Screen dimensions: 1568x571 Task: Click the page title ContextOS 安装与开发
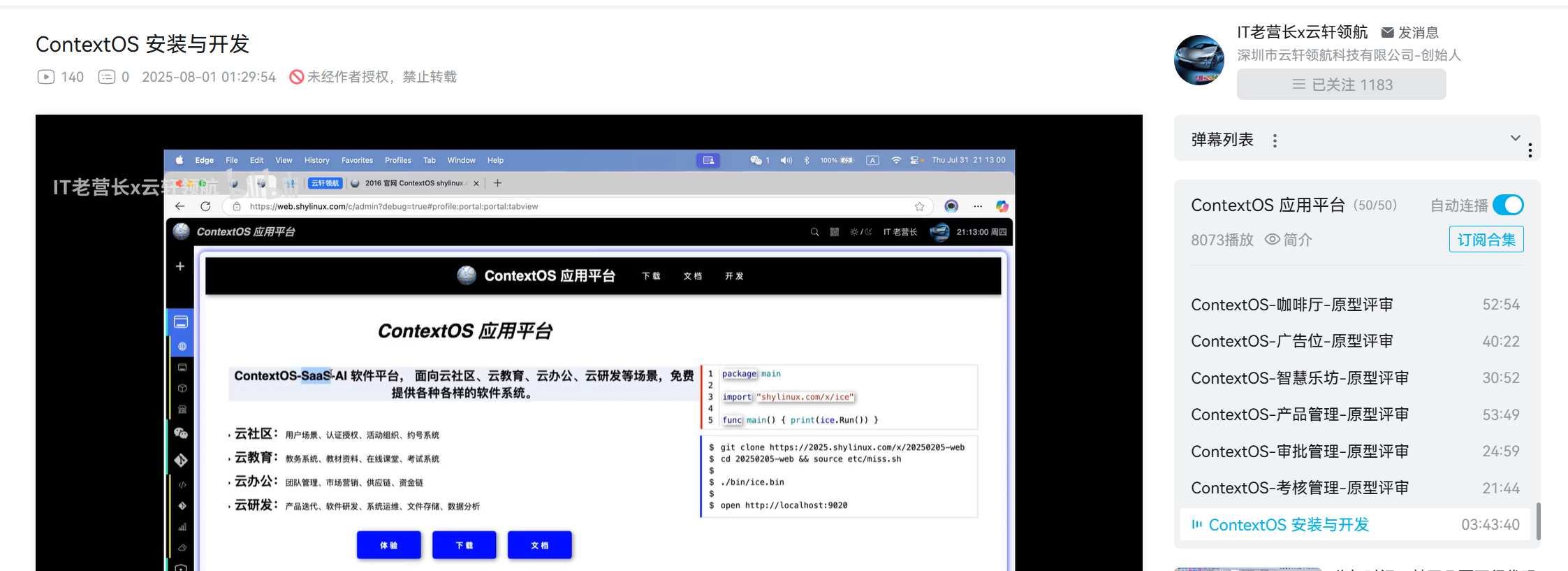tap(142, 44)
